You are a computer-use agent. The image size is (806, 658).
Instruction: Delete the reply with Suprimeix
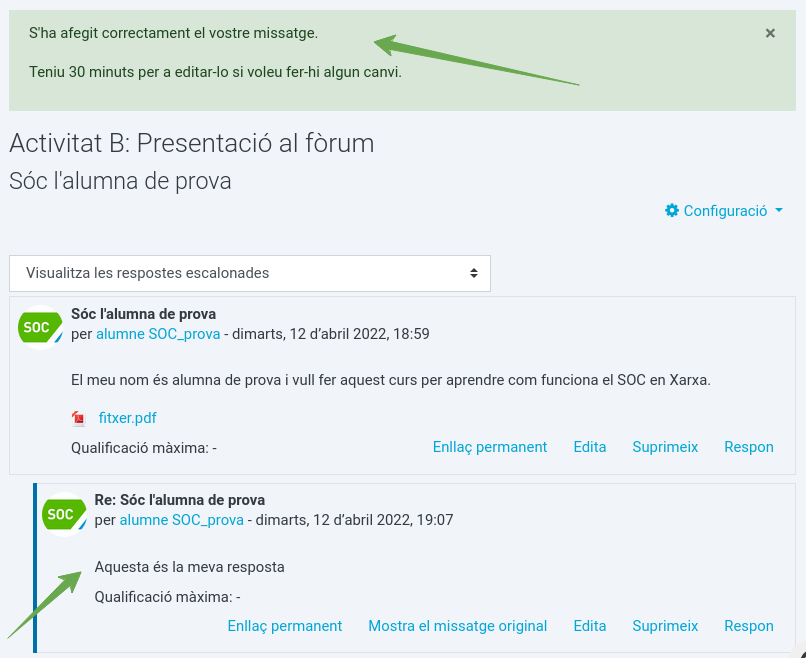point(665,626)
